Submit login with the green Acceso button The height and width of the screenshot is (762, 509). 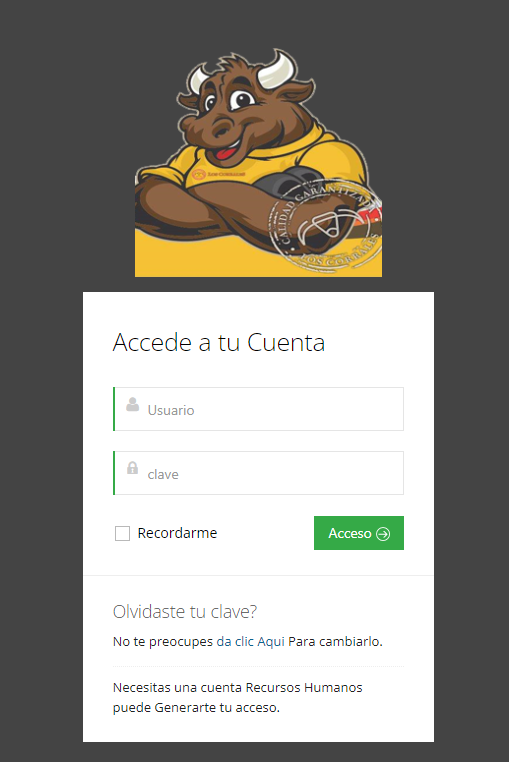coord(359,533)
